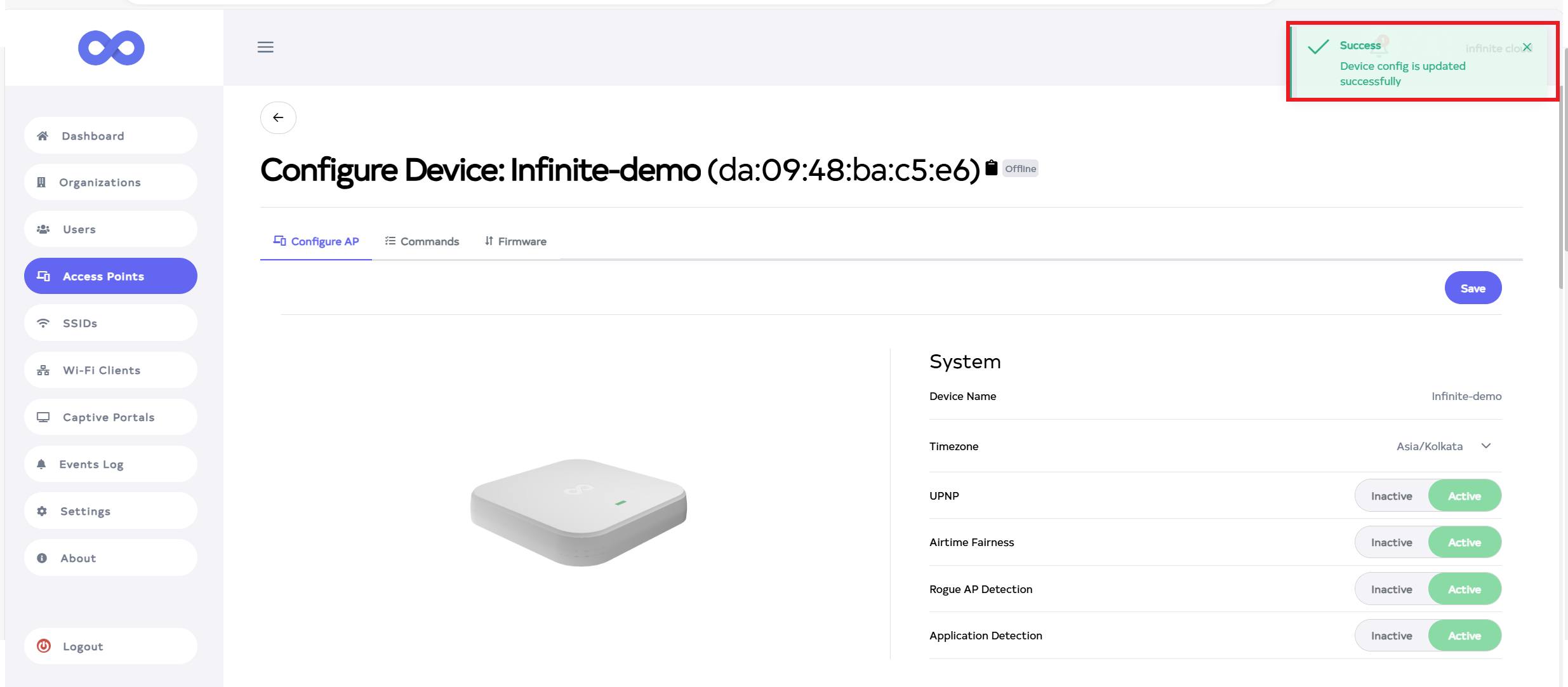Set Airtime Fairness to Inactive

coord(1391,542)
